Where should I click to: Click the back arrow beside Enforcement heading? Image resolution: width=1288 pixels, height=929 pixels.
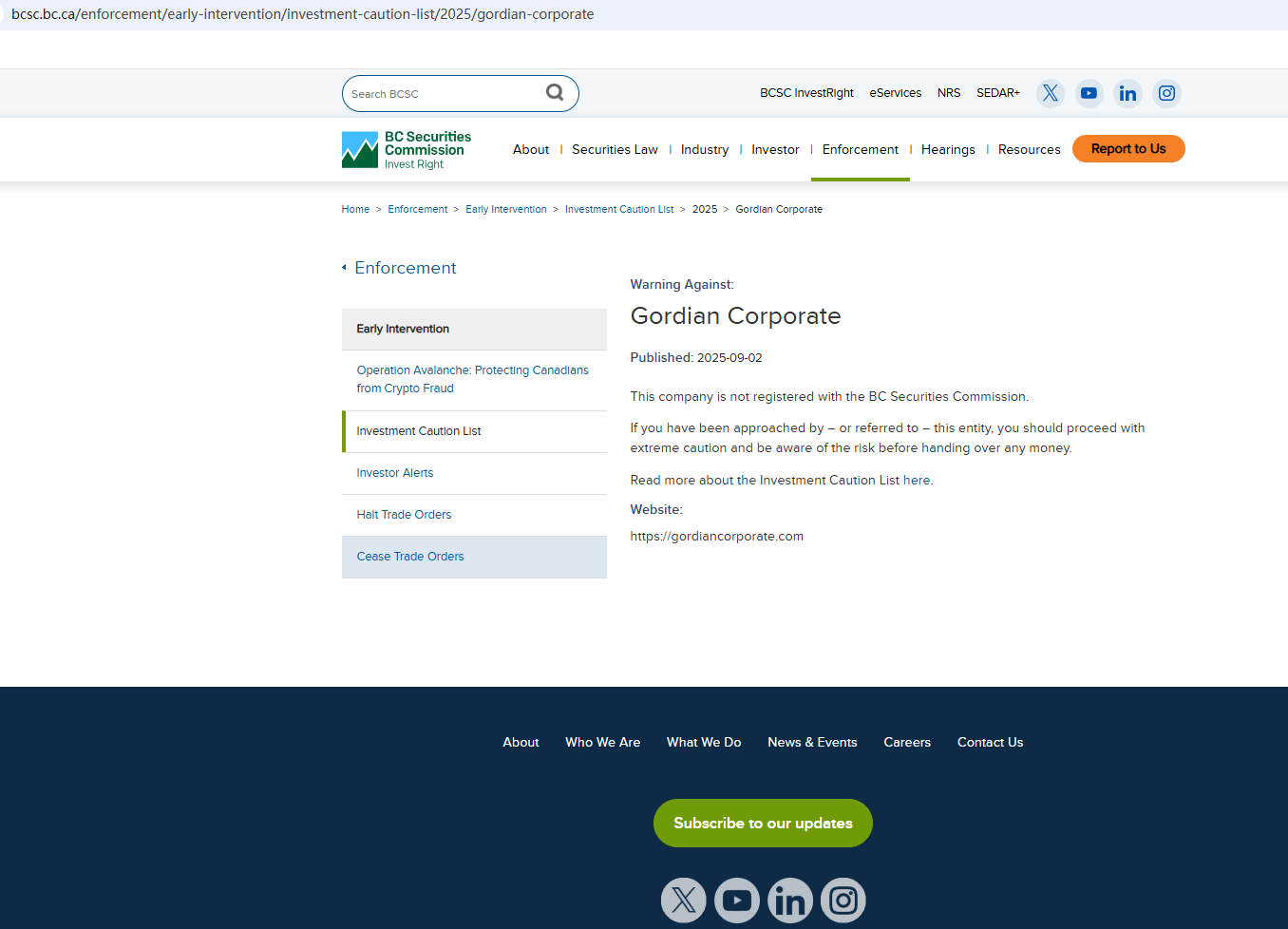[344, 268]
